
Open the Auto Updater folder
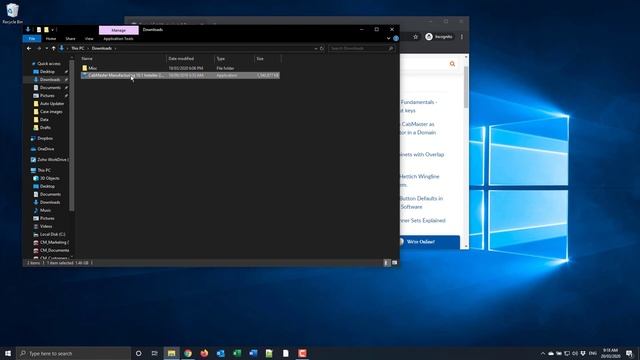coord(52,104)
